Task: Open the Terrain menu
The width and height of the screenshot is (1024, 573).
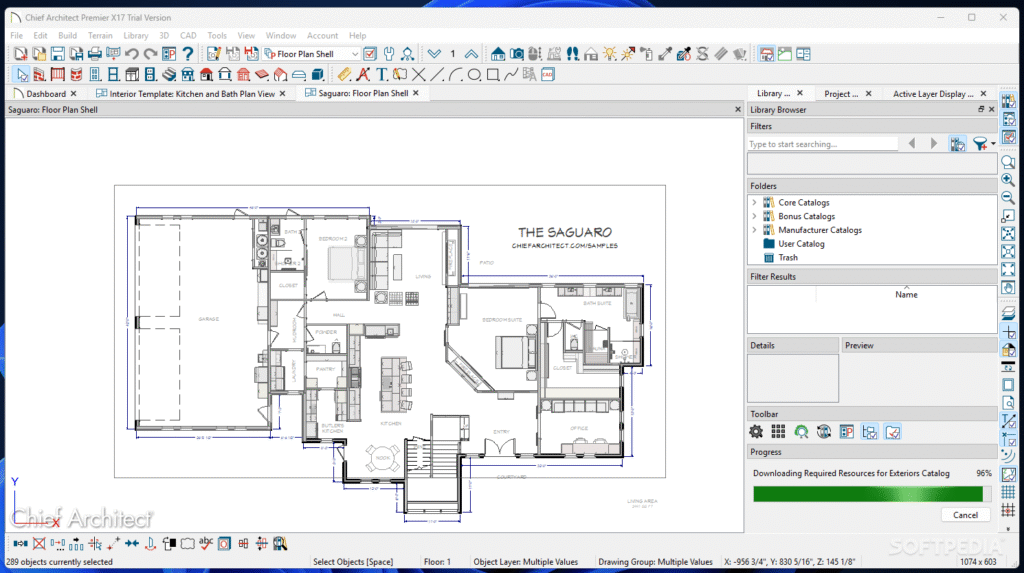Action: 100,35
